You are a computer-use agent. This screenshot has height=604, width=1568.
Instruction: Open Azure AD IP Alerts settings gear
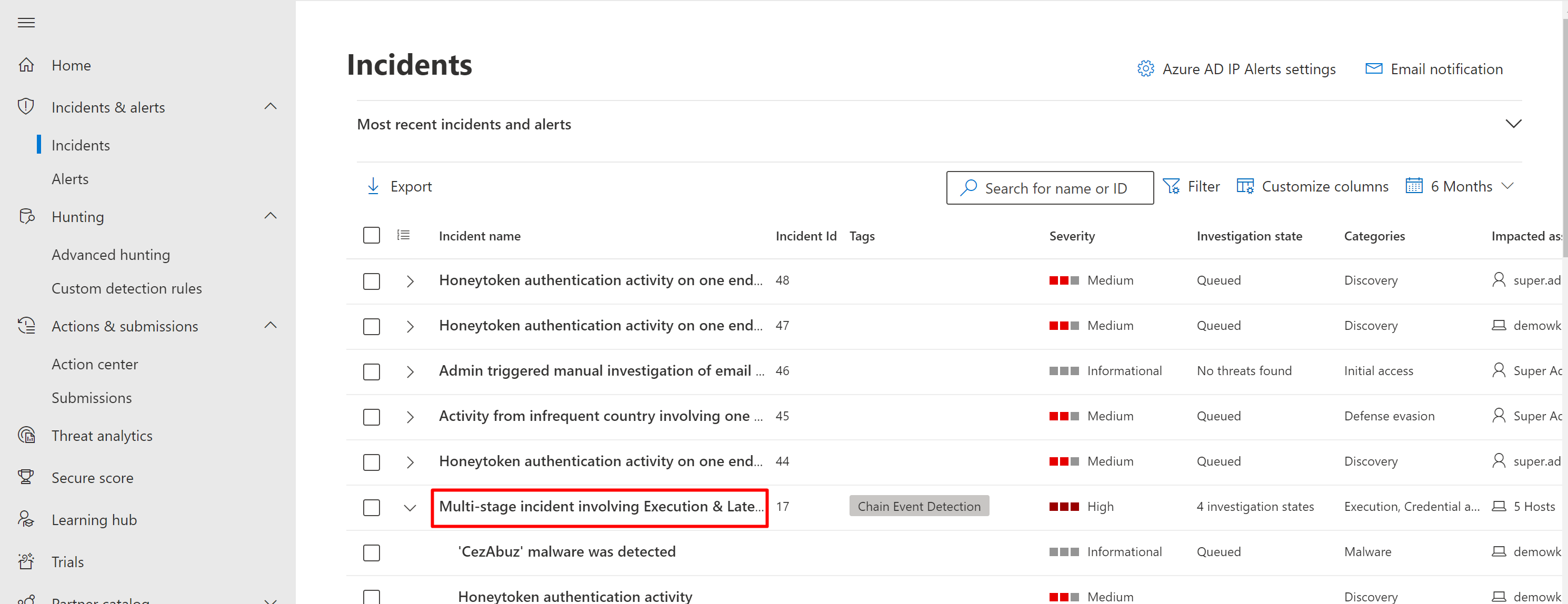(x=1145, y=69)
